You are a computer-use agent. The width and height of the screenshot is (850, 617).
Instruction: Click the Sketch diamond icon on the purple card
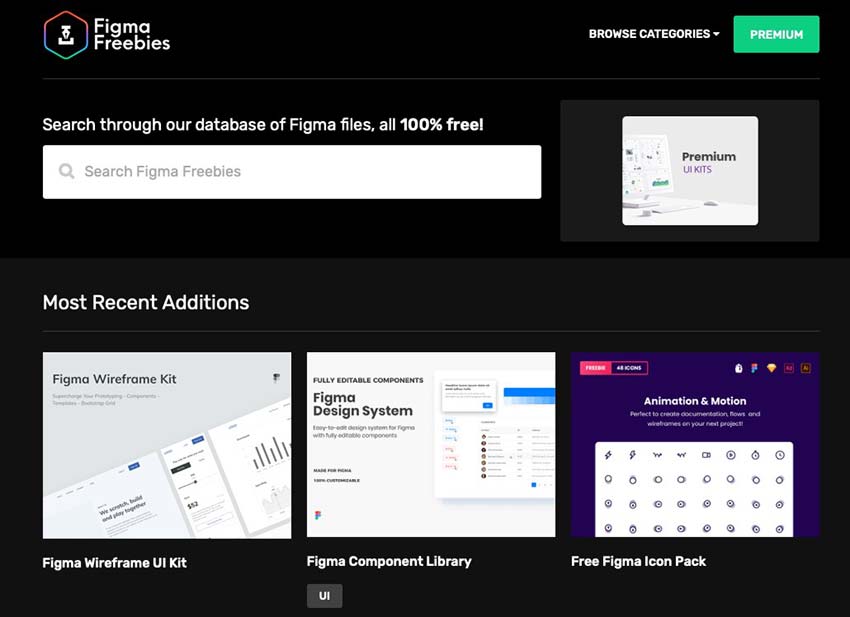coord(771,368)
